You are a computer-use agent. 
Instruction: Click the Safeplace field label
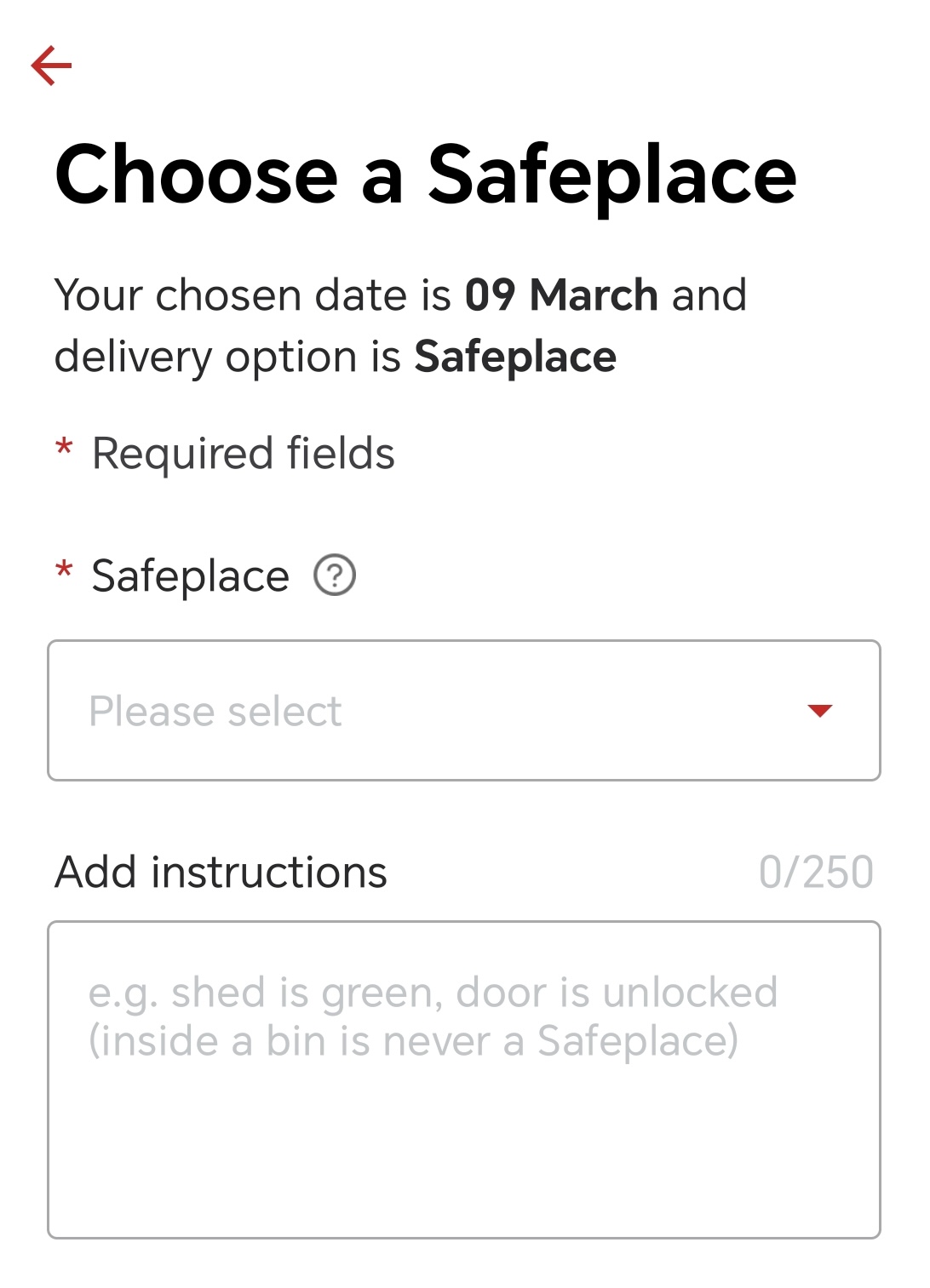(190, 576)
